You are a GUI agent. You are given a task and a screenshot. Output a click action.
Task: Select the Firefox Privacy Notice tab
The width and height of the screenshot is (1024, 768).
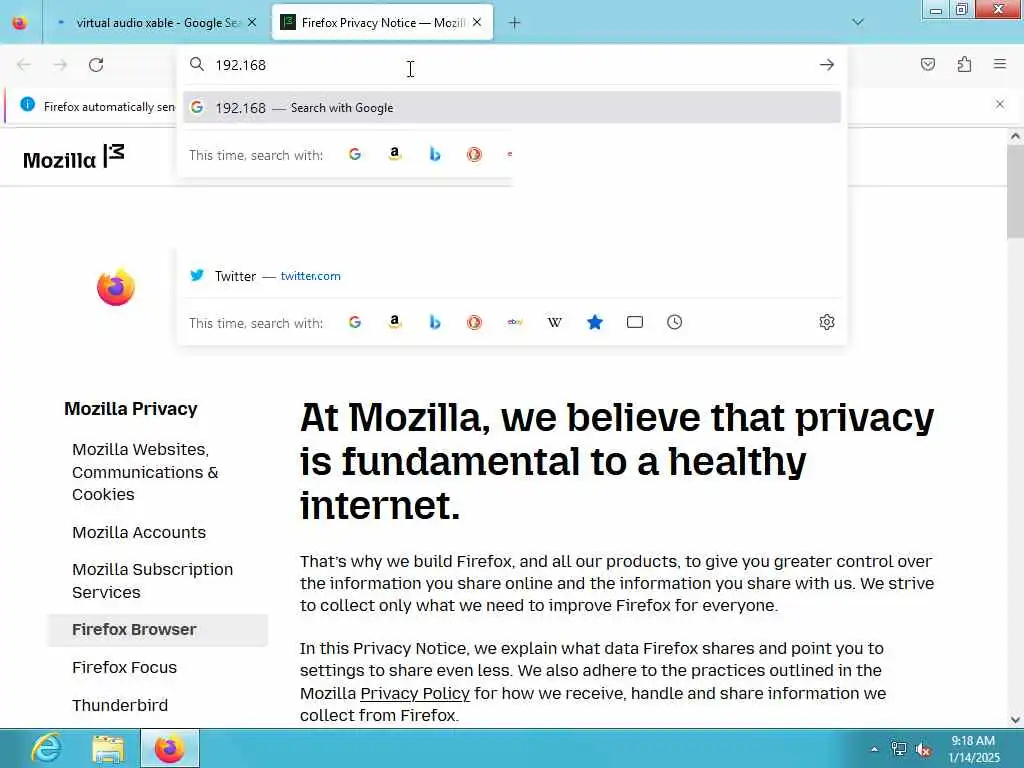click(x=382, y=23)
